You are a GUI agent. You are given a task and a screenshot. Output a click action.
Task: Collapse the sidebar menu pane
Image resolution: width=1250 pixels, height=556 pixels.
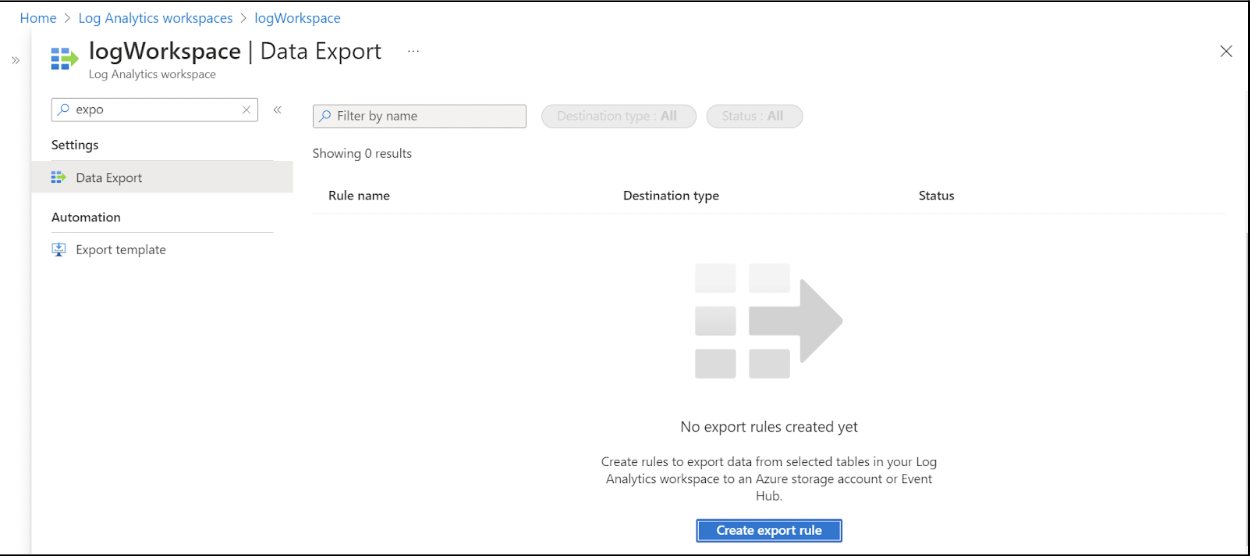pyautogui.click(x=277, y=110)
